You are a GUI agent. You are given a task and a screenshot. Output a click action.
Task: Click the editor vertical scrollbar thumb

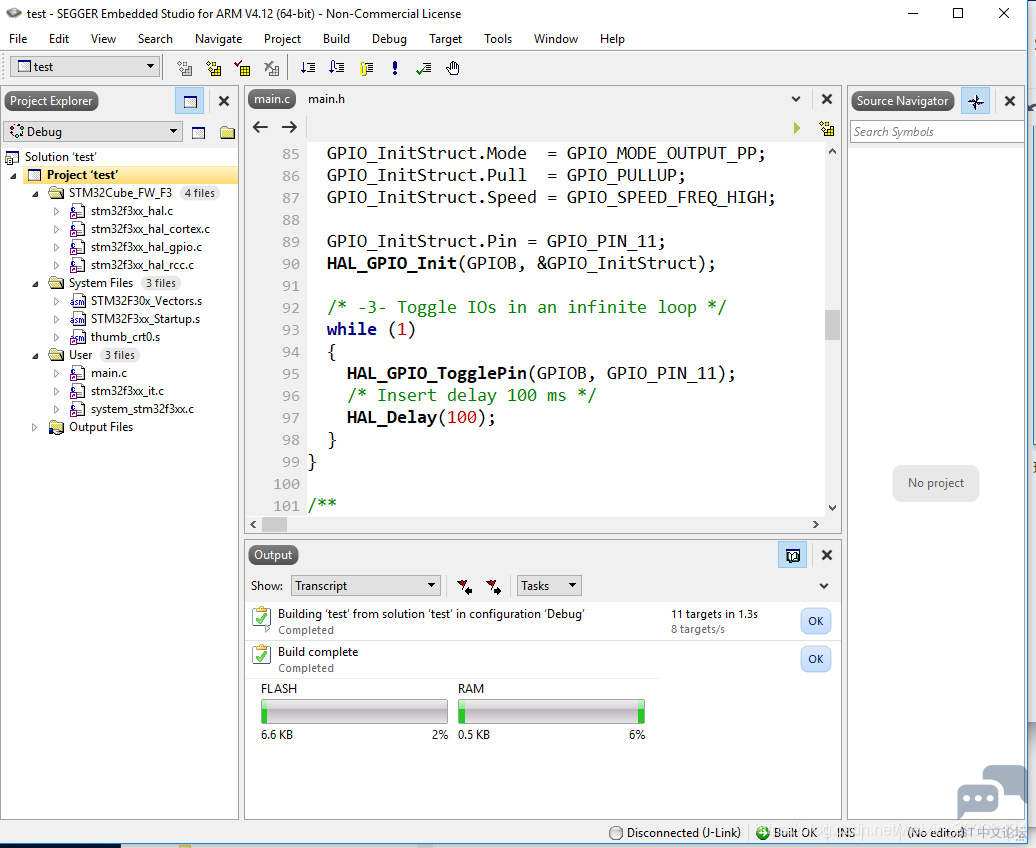click(832, 325)
